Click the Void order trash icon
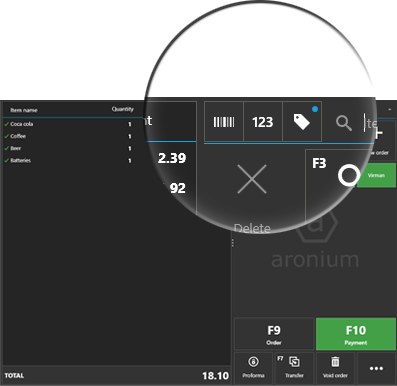Image resolution: width=397 pixels, height=386 pixels. click(x=335, y=362)
